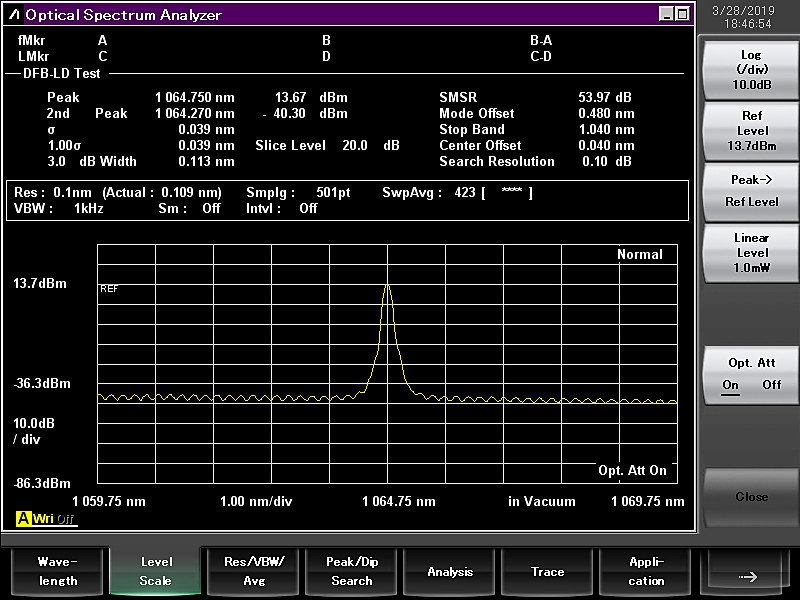The height and width of the screenshot is (600, 800).
Task: Click the REF level marker on graph
Action: click(108, 288)
